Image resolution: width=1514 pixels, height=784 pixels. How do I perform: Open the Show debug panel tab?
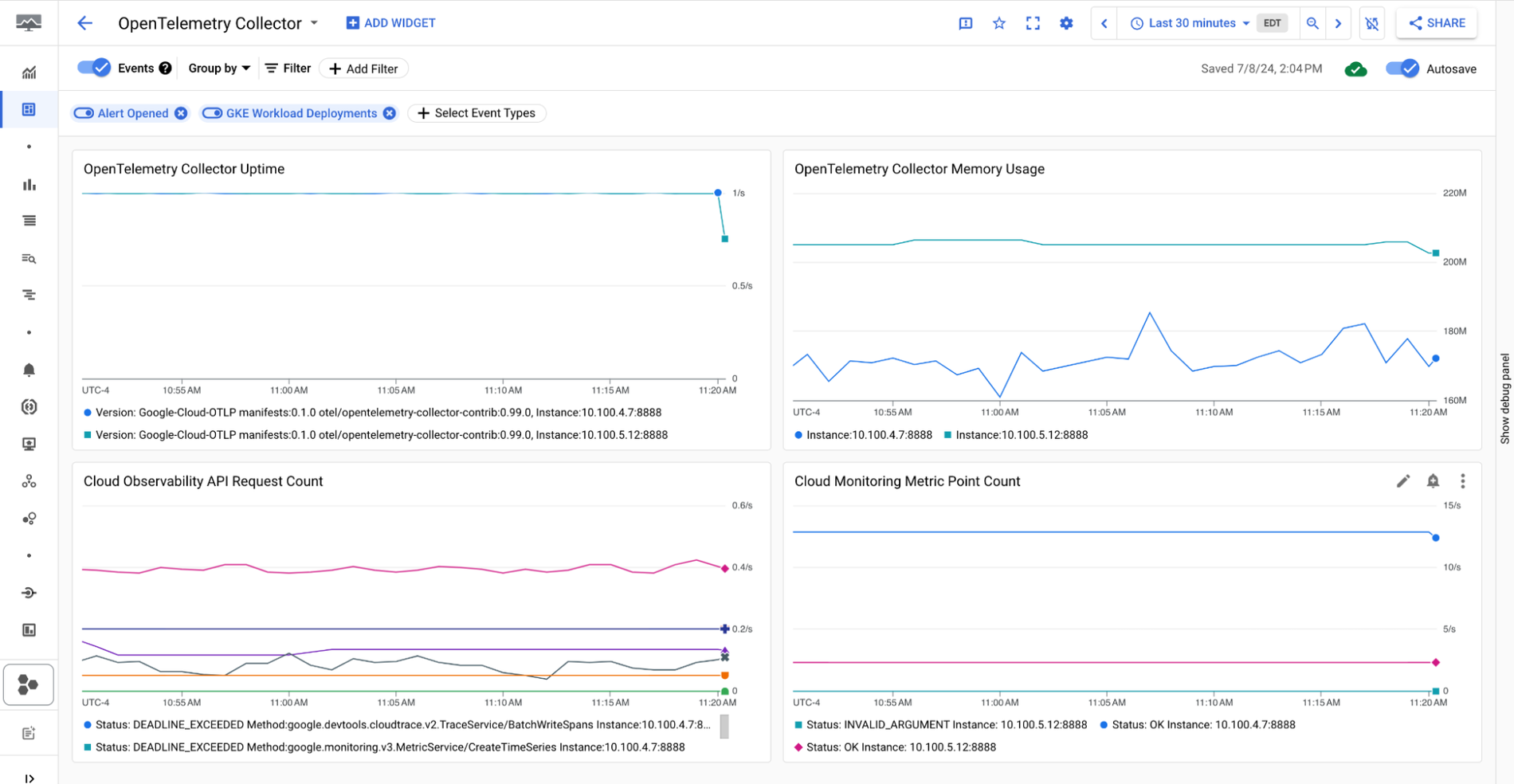point(1504,398)
